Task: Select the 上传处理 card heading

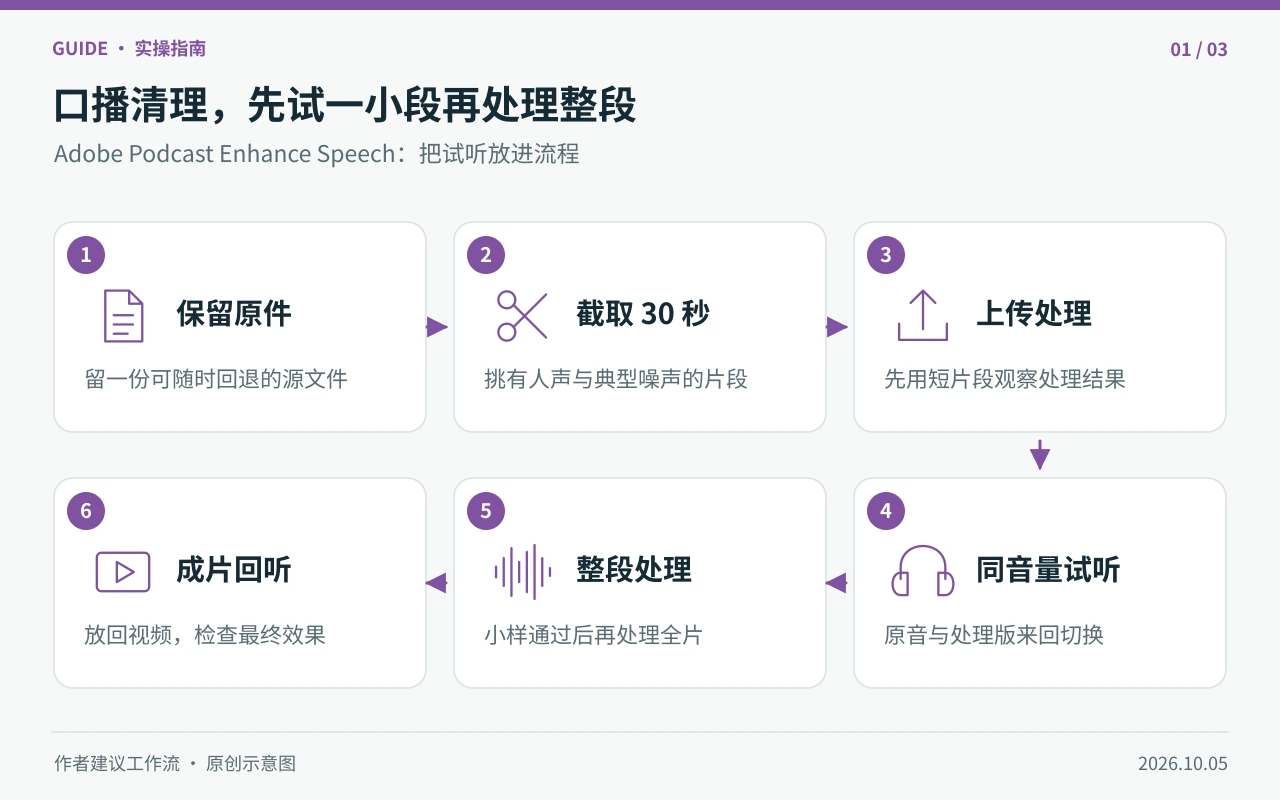Action: tap(1034, 314)
